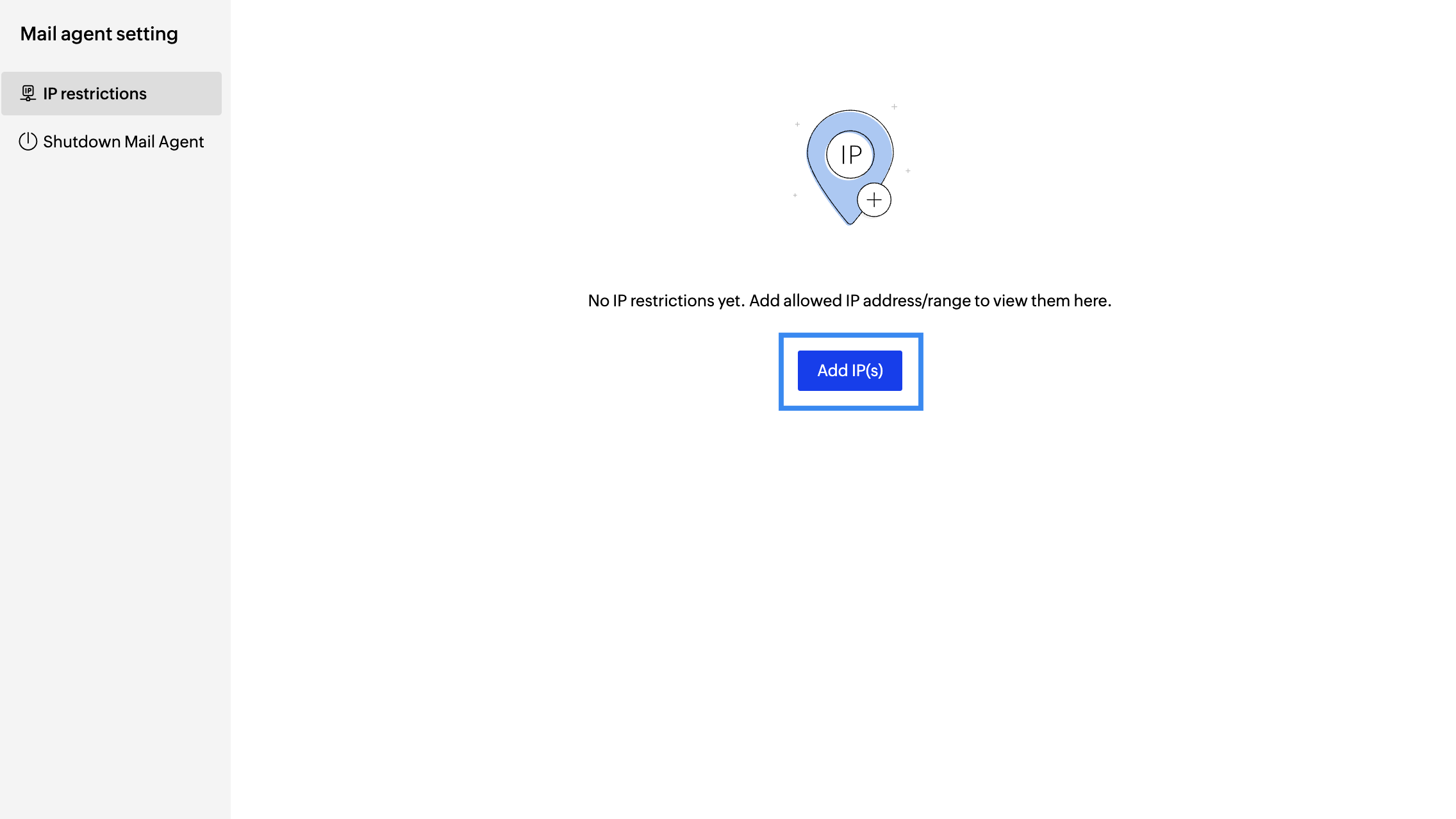The width and height of the screenshot is (1456, 819).
Task: Click the pointed tip of the location pin
Action: click(850, 222)
